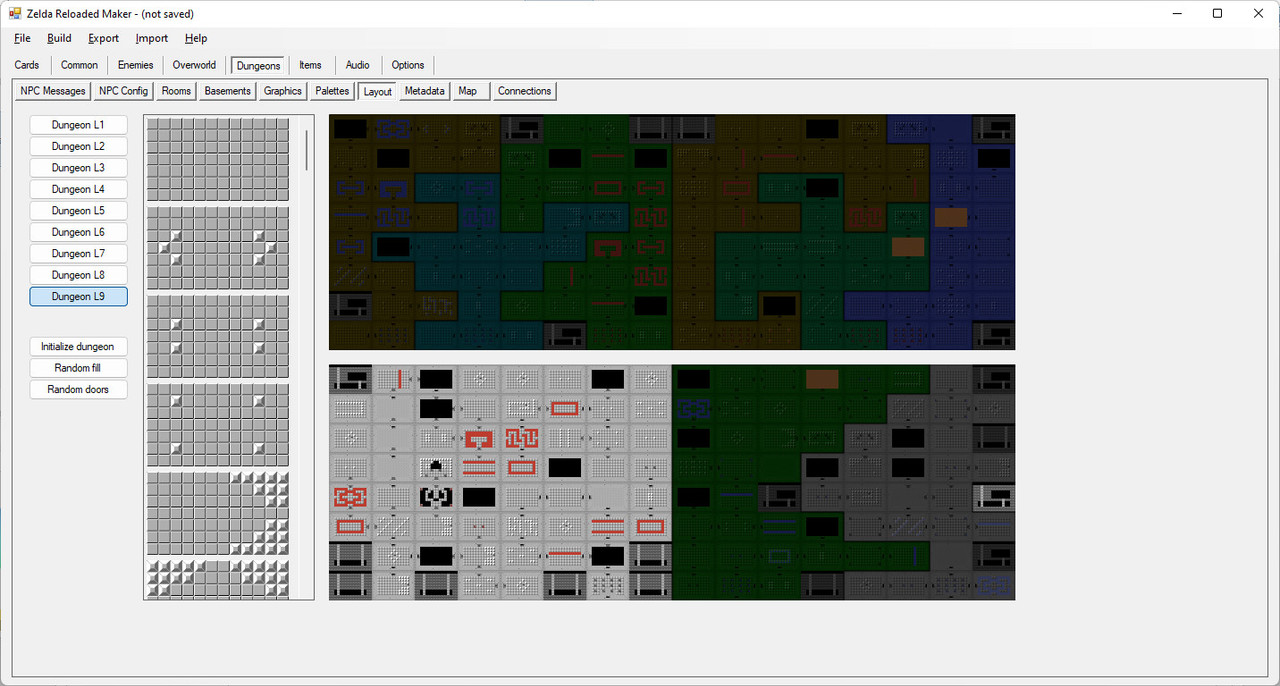1280x686 pixels.
Task: Switch to the Enemies tab
Action: coord(135,65)
